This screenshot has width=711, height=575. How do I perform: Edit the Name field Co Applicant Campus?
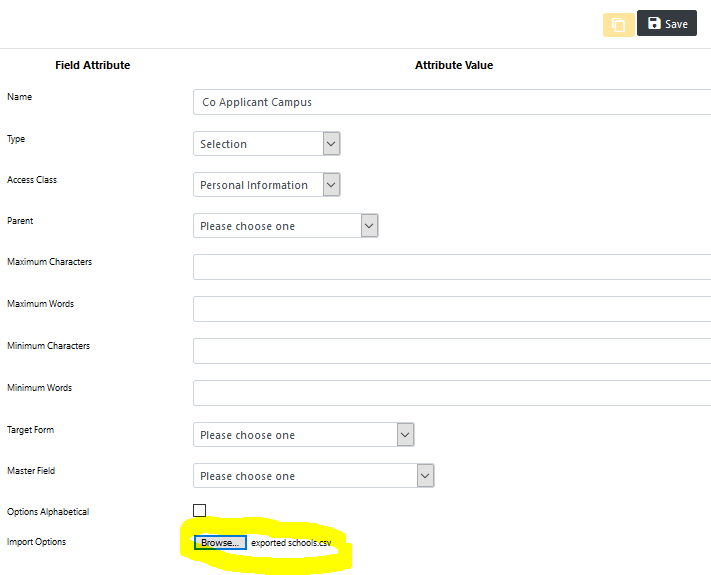(452, 102)
